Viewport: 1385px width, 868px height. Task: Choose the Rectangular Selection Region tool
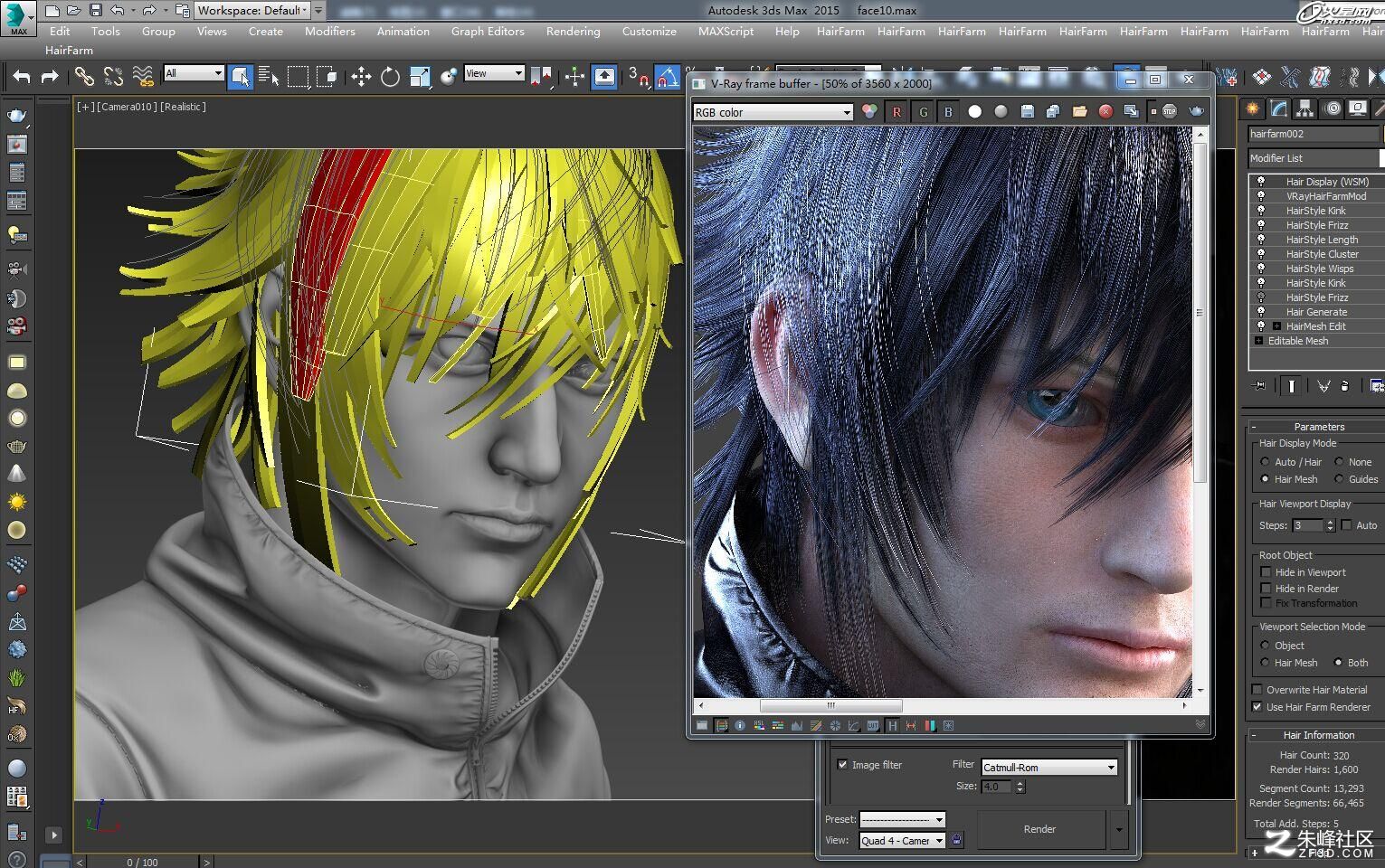pyautogui.click(x=298, y=77)
